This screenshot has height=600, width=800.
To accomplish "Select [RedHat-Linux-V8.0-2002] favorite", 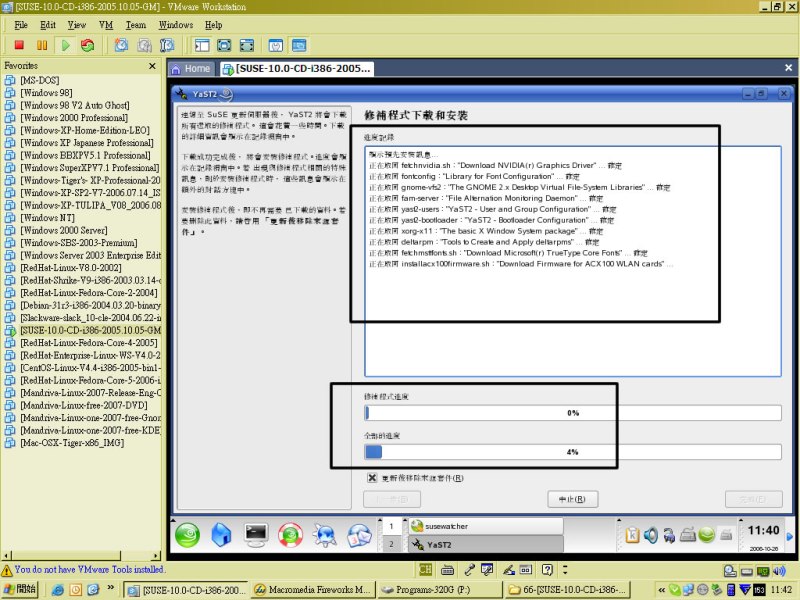I will tap(70, 267).
